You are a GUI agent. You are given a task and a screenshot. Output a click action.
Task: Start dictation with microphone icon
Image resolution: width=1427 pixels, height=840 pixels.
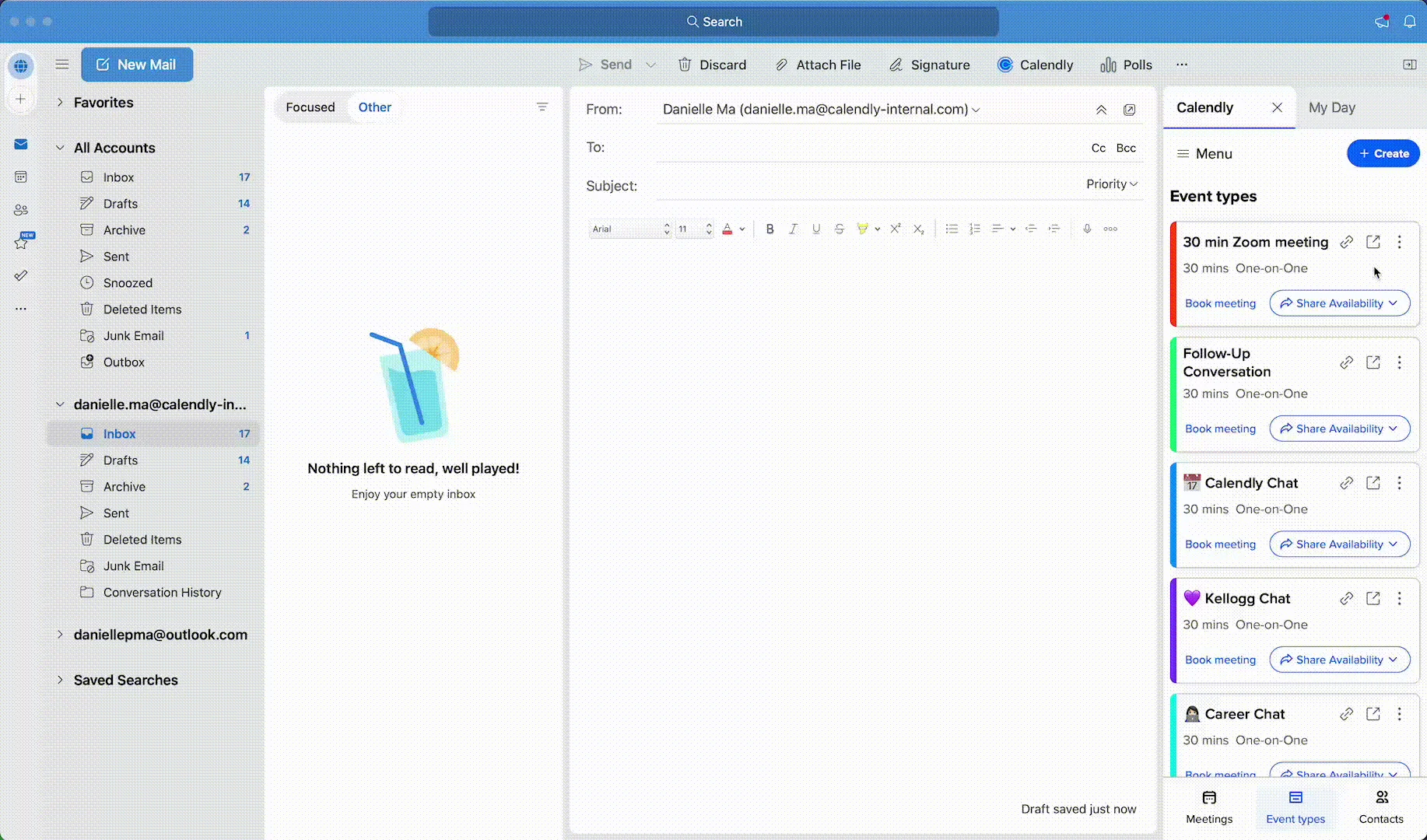pos(1087,229)
